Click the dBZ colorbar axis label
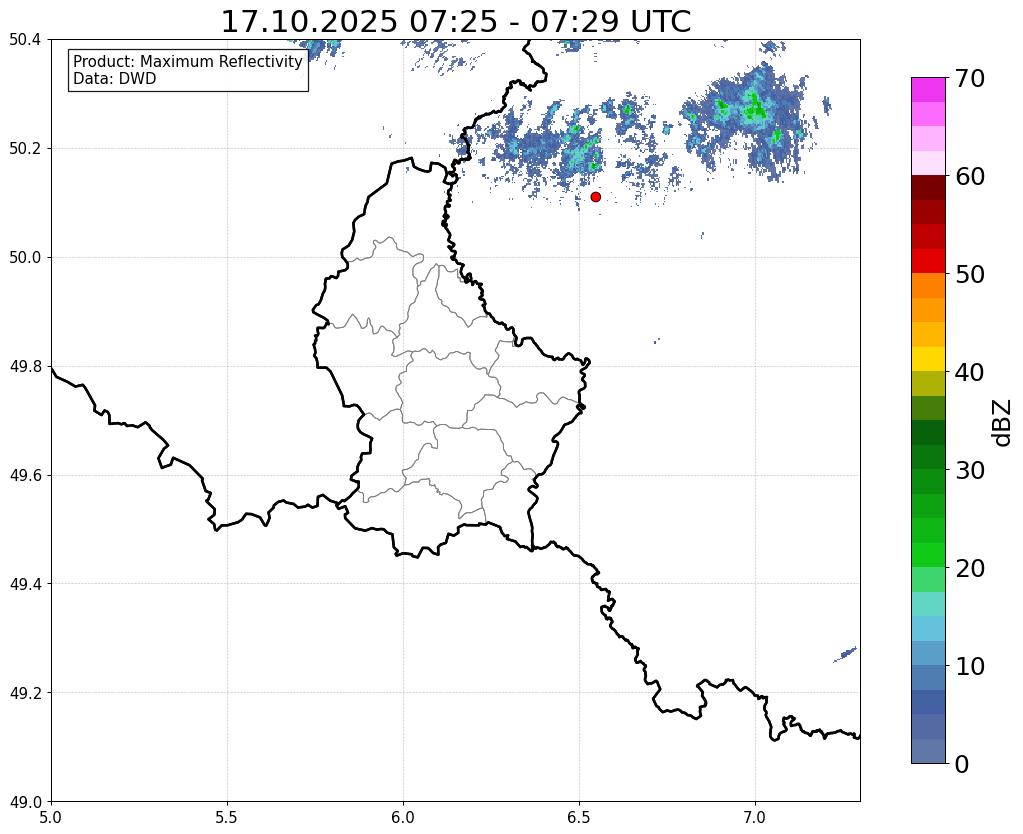This screenshot has height=834, width=1023. pos(1003,423)
